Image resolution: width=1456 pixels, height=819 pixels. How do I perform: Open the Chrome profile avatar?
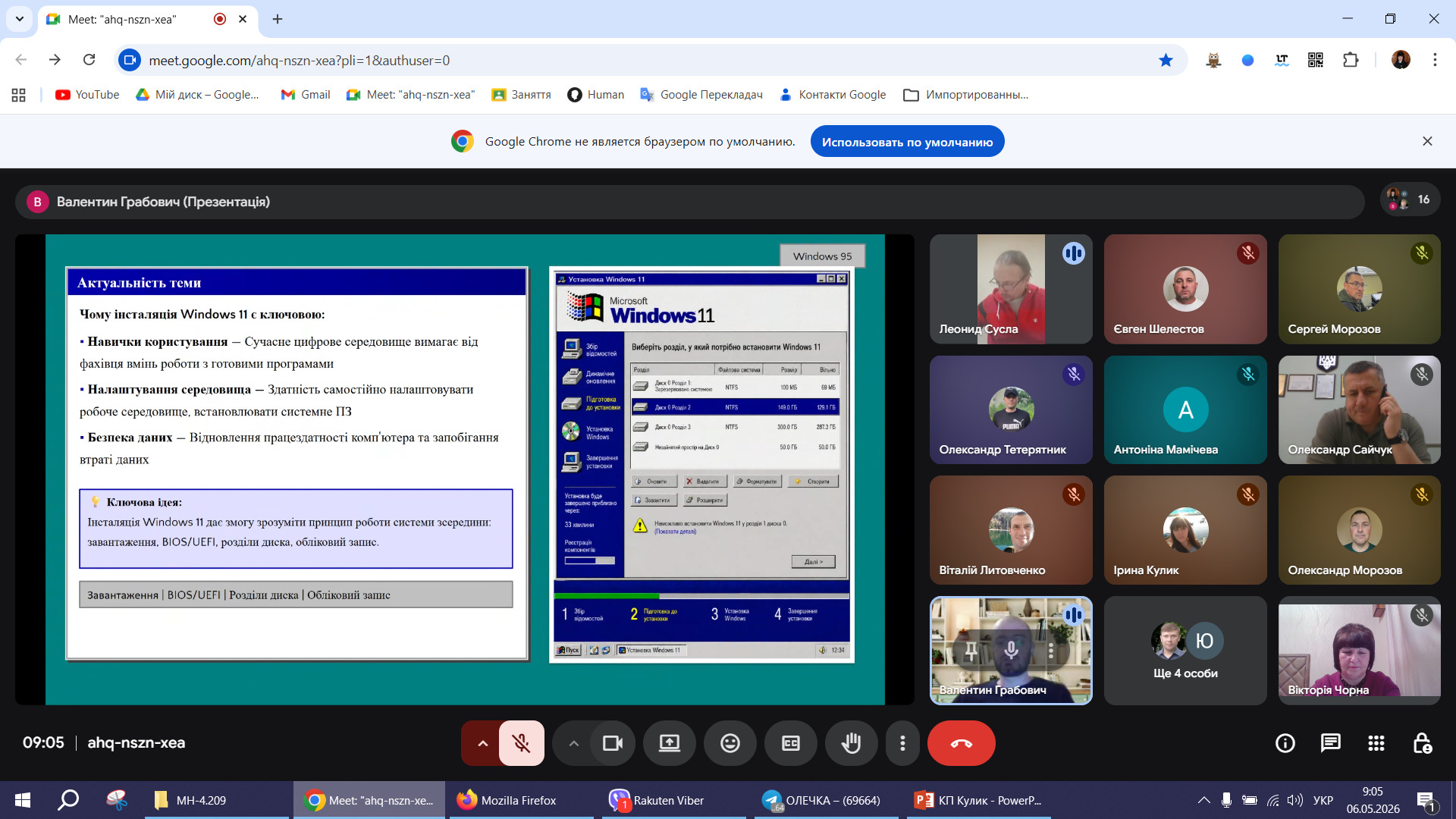[x=1401, y=60]
